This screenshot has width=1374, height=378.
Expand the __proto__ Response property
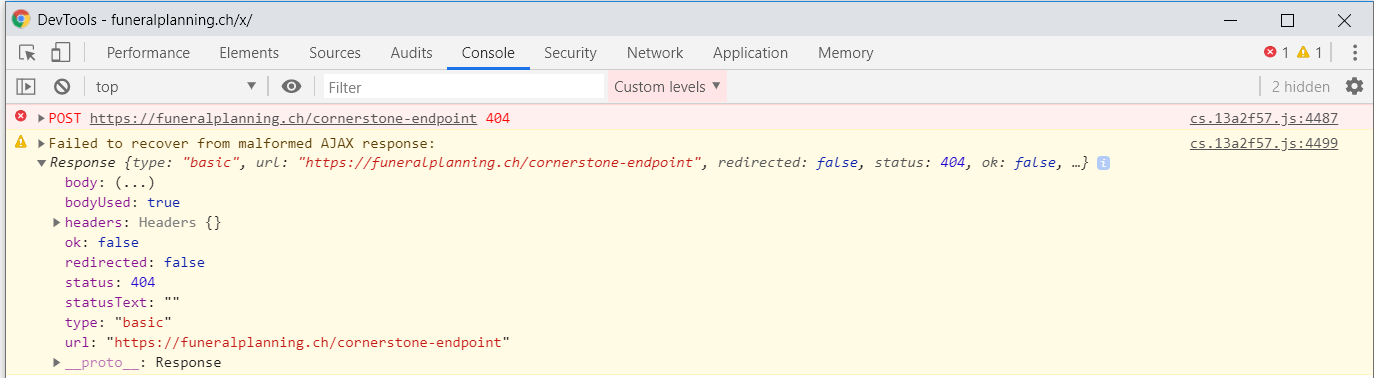pos(57,363)
